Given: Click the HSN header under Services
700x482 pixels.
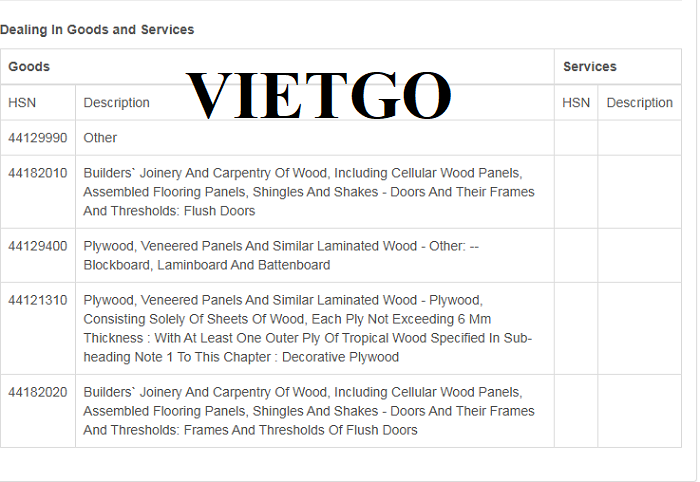Looking at the screenshot, I should (x=576, y=103).
